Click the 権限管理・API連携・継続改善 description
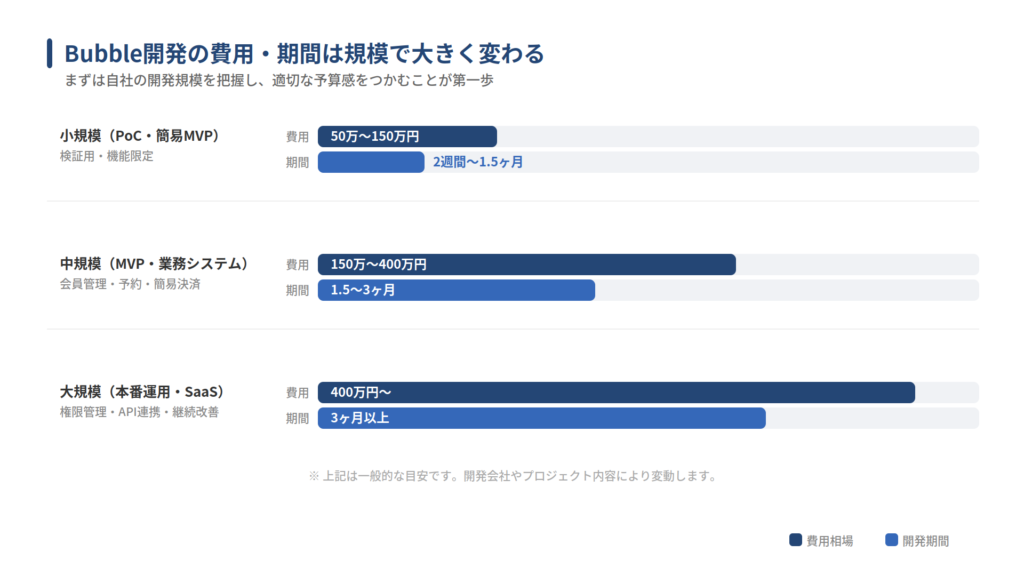1024x576 pixels. point(139,412)
